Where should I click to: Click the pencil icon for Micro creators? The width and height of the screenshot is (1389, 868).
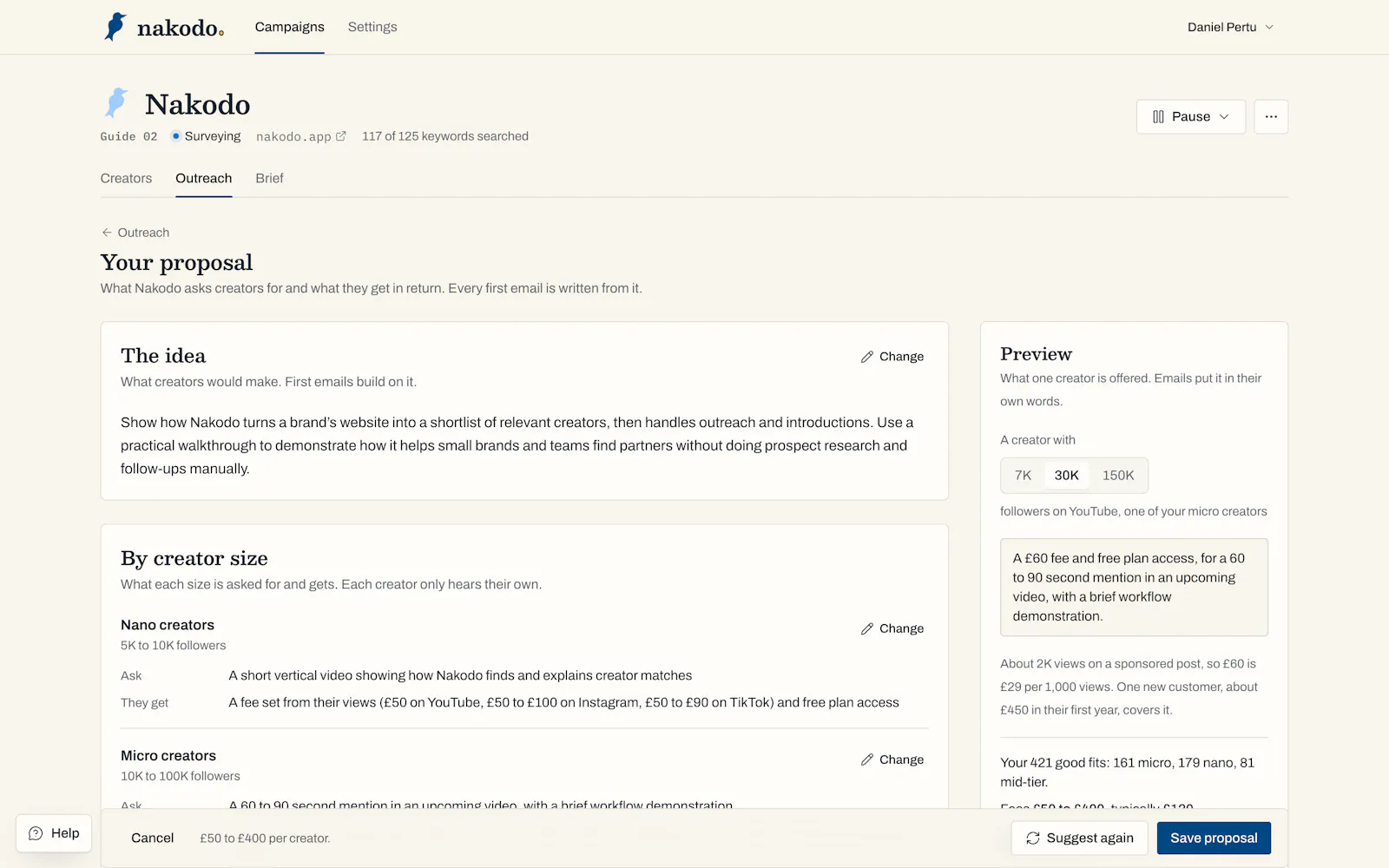867,759
